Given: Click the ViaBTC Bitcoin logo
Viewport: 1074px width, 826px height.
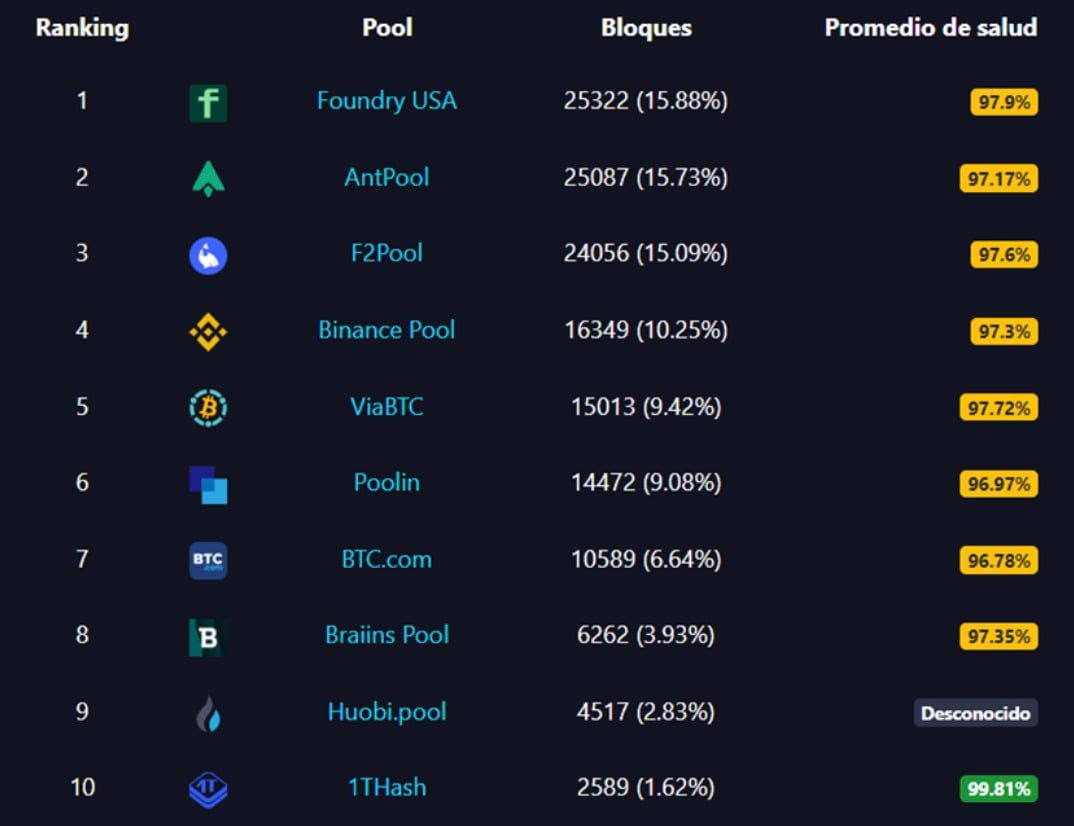Looking at the screenshot, I should 207,407.
